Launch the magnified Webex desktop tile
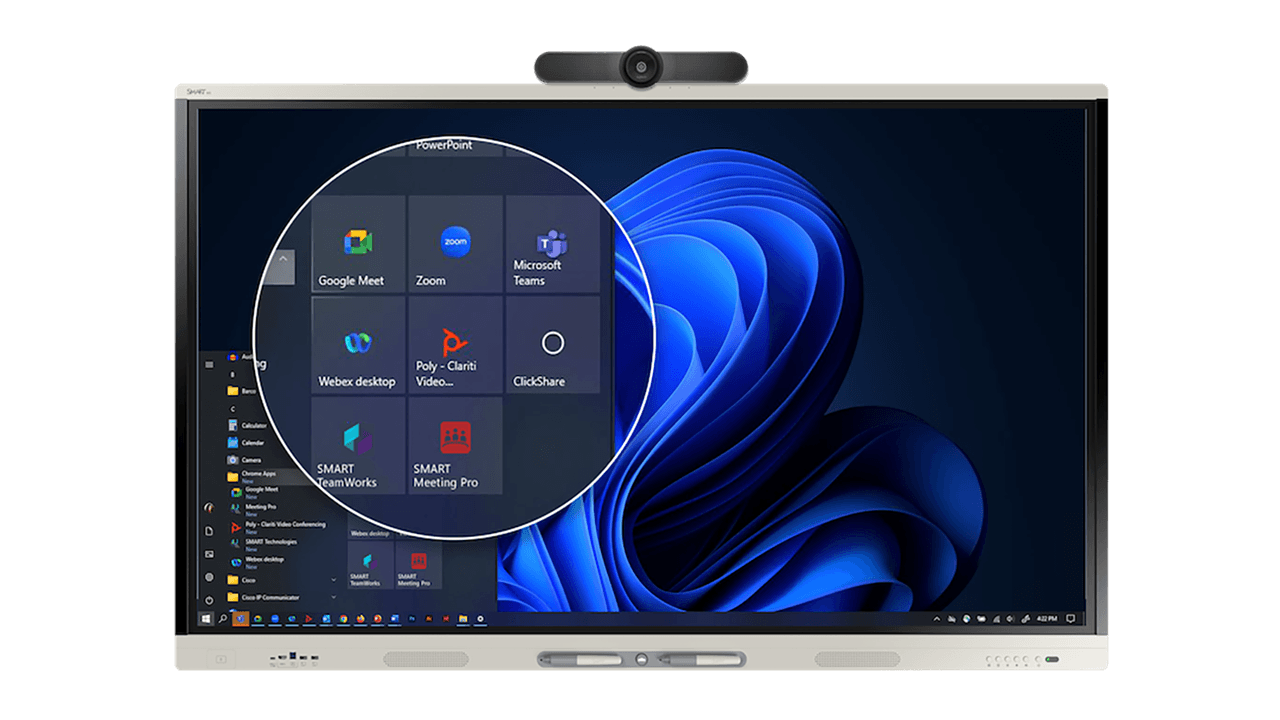This screenshot has height=720, width=1280. pos(358,345)
